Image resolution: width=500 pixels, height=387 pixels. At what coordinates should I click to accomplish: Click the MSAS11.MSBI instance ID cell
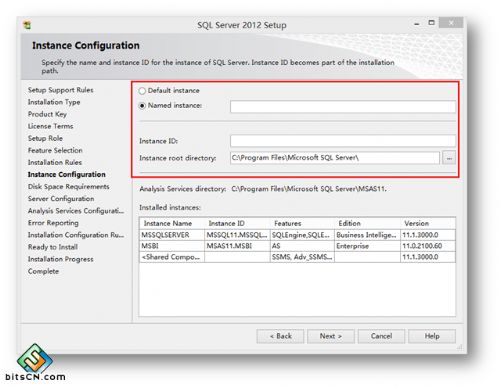pos(237,246)
